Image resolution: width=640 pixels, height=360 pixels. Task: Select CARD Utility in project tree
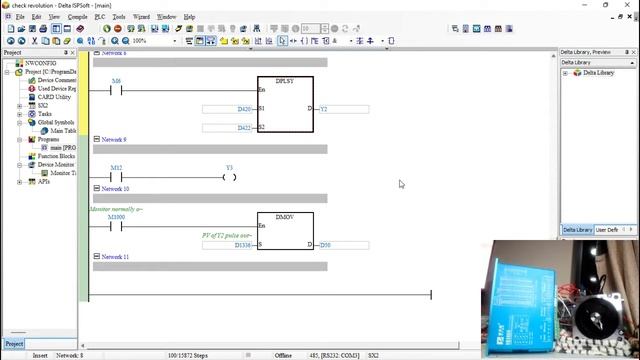(54, 97)
